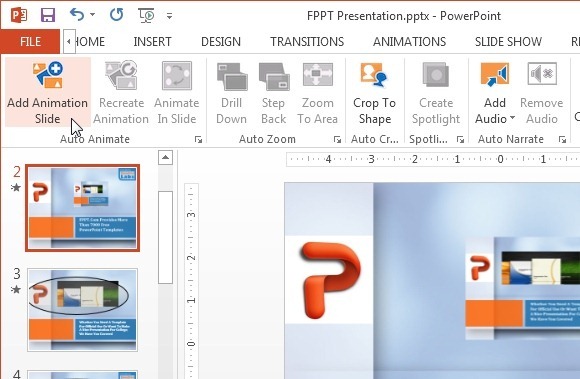Click the Crop To Shape tool
The width and height of the screenshot is (580, 379).
tap(374, 92)
